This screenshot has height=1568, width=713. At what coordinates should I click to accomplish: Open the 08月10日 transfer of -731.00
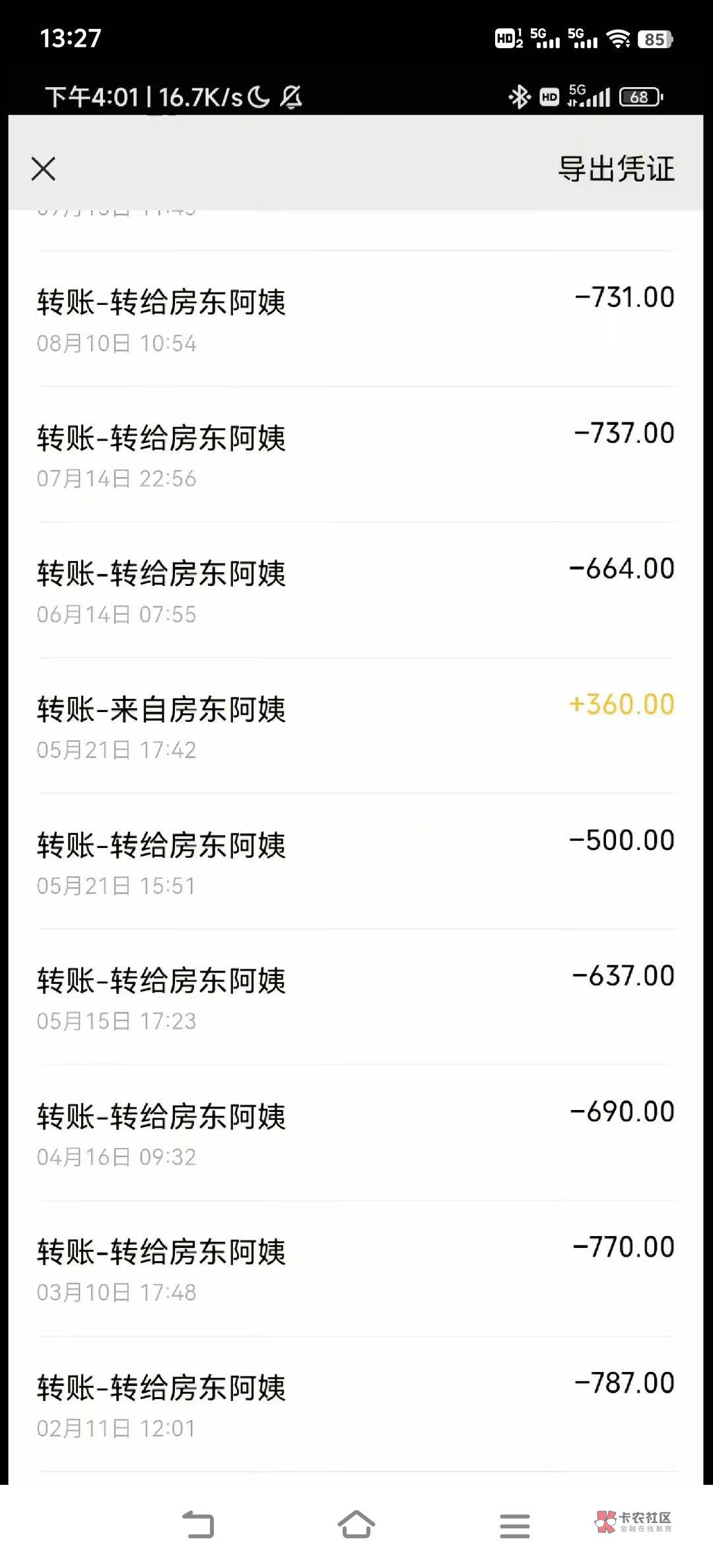(356, 319)
